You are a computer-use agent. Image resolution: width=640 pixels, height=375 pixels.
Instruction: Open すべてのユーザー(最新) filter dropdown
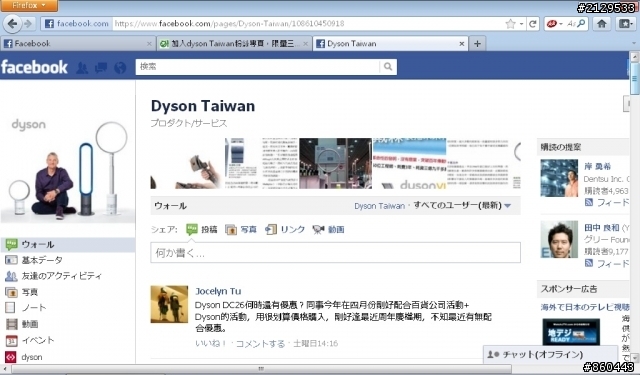coord(462,206)
